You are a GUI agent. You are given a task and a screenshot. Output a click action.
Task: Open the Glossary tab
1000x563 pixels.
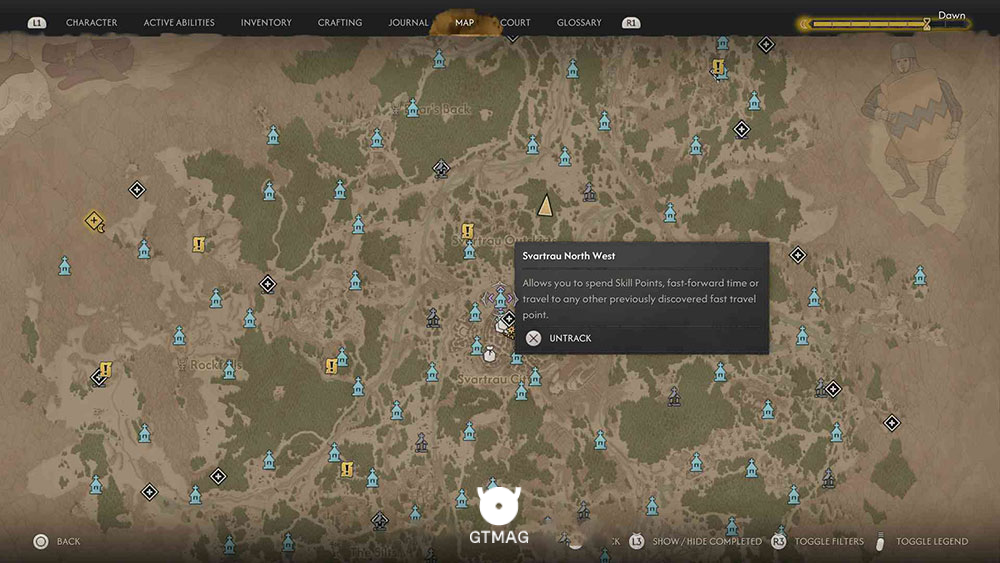point(579,22)
